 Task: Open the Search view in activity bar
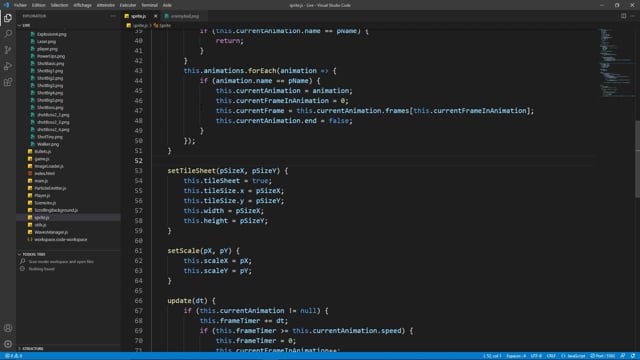8,34
